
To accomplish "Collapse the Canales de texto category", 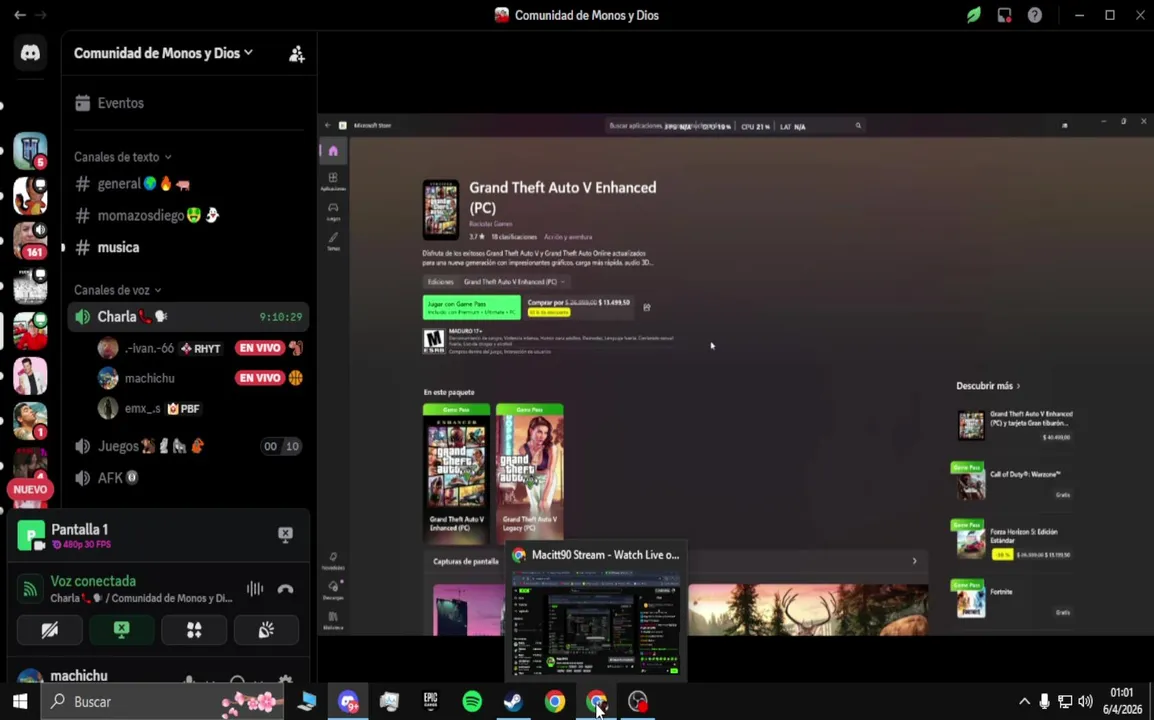I will [x=122, y=157].
